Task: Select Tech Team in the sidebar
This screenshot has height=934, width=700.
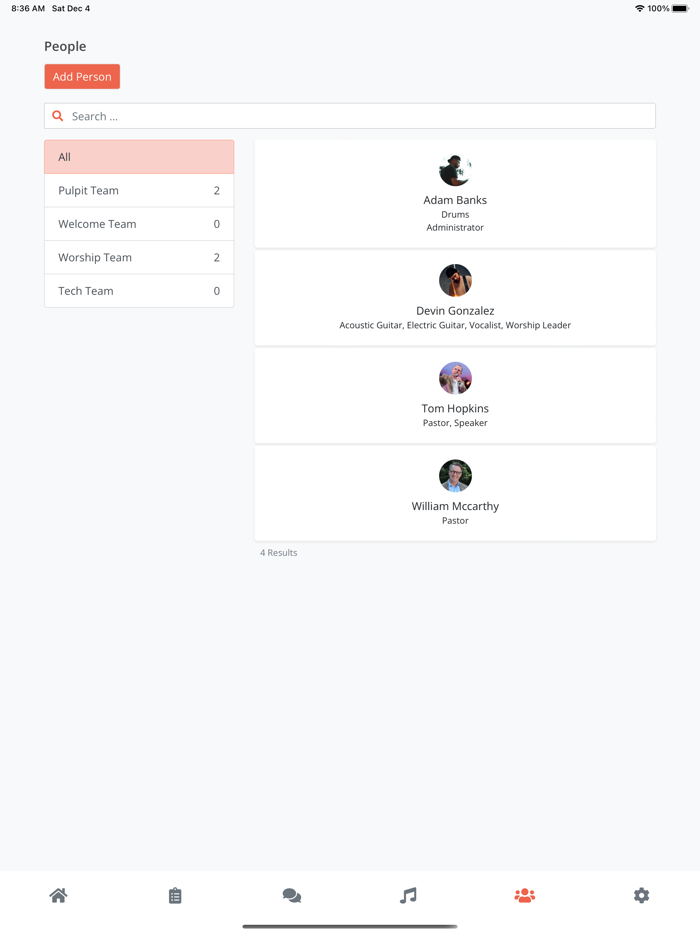Action: [138, 290]
